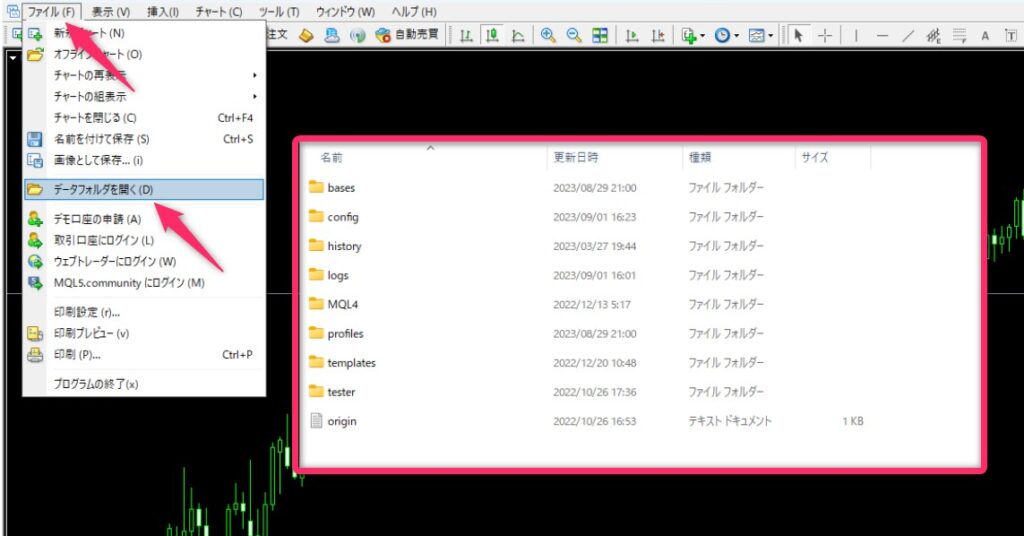The height and width of the screenshot is (536, 1024).
Task: Select the Crosshair cursor tool
Action: coord(825,35)
